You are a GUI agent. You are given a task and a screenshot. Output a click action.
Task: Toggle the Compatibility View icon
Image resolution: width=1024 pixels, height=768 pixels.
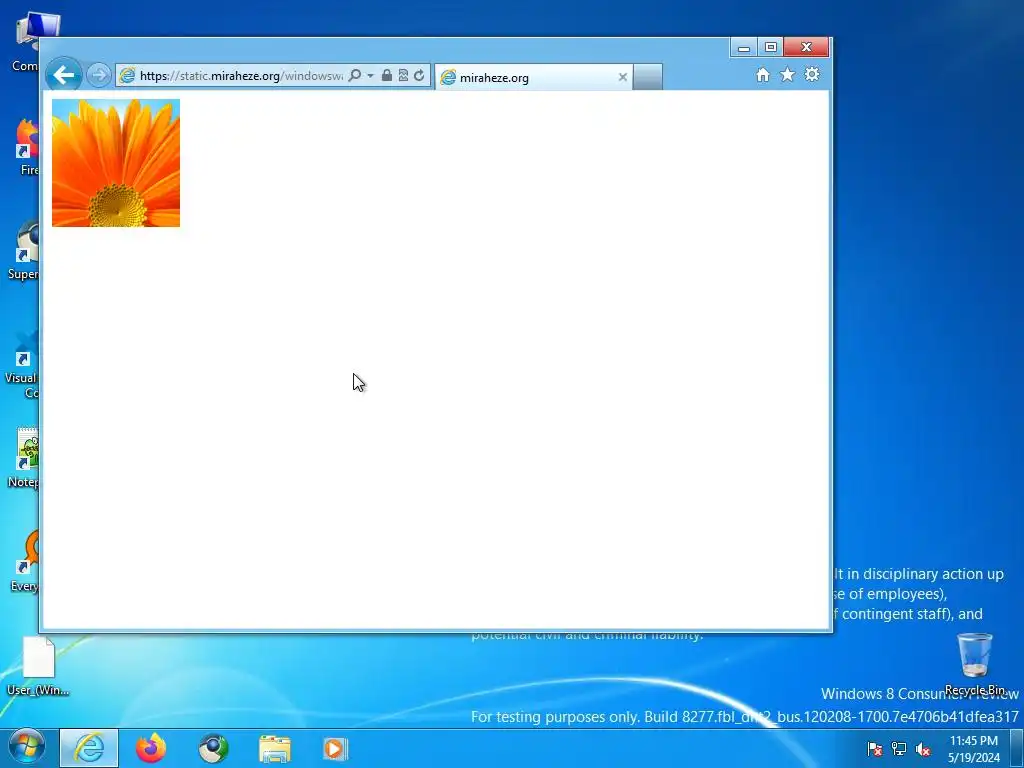[403, 75]
